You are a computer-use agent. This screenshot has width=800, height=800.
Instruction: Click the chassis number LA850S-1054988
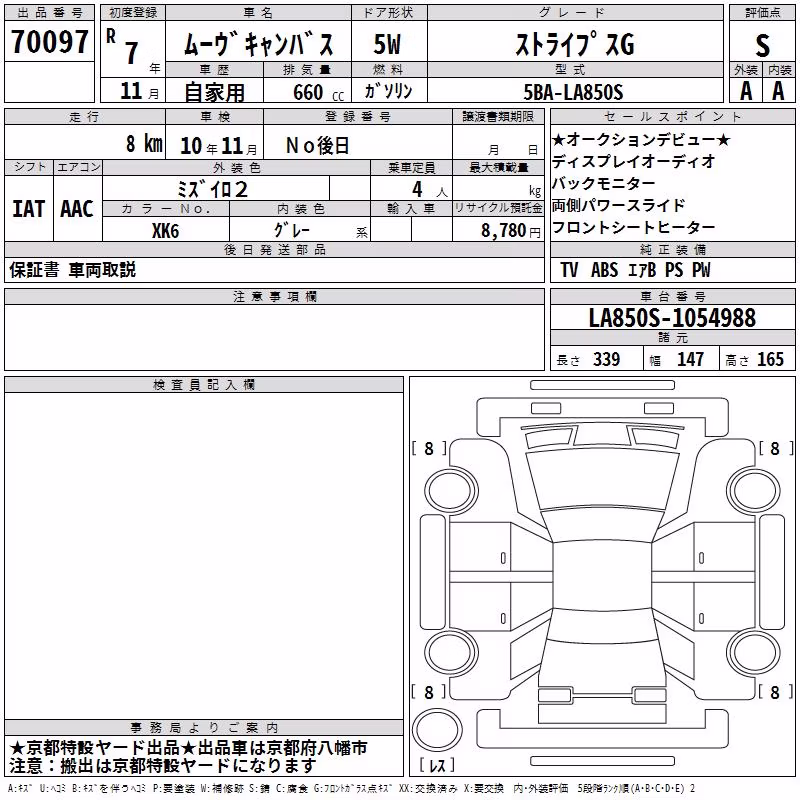click(x=672, y=318)
